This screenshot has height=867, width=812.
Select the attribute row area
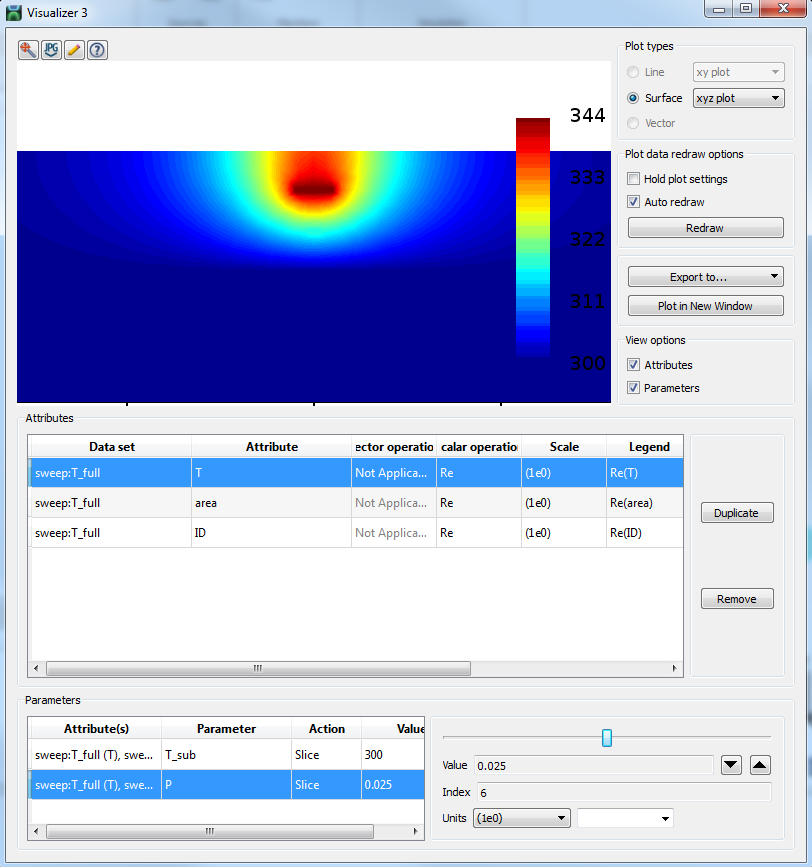click(x=357, y=503)
